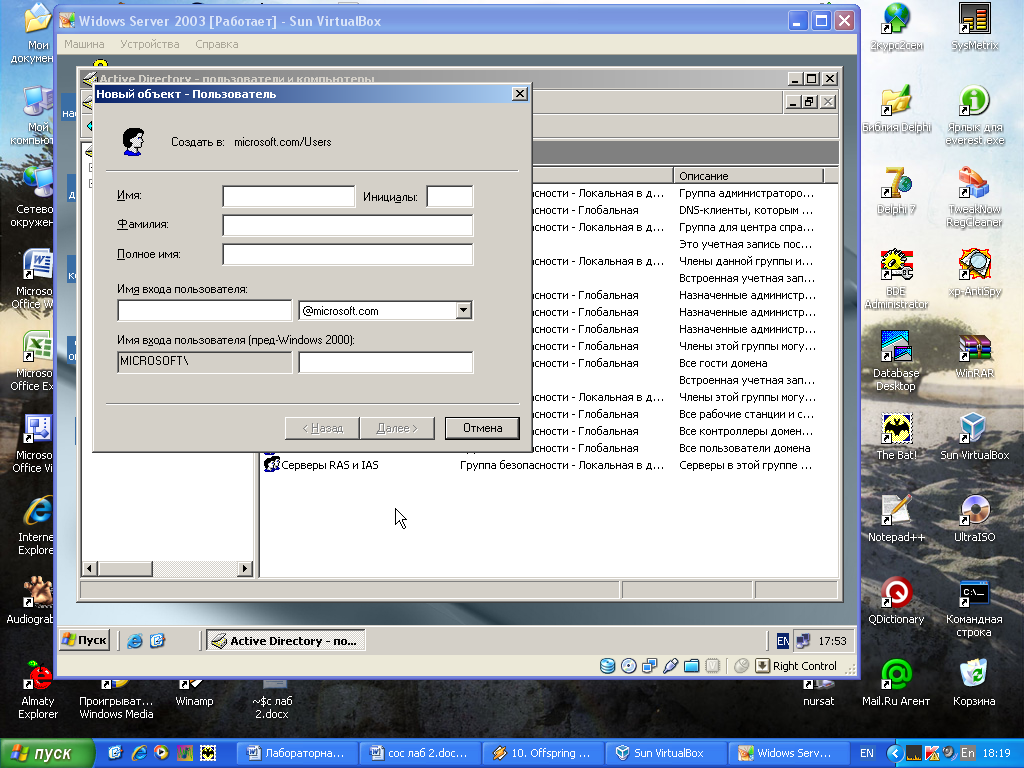Open the host пуск start menu
This screenshot has height=768, width=1024.
[46, 754]
